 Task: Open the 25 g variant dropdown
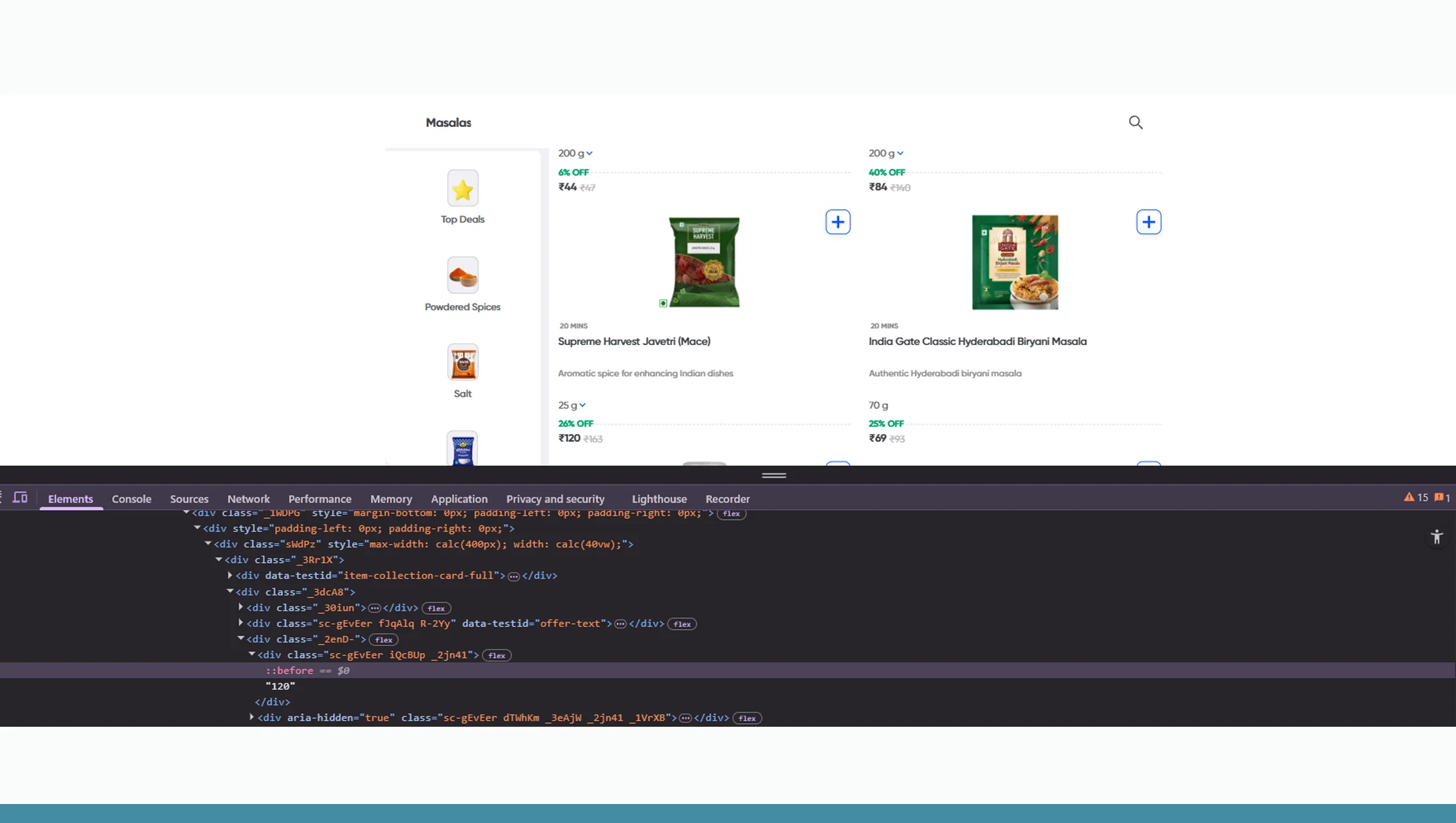point(571,405)
